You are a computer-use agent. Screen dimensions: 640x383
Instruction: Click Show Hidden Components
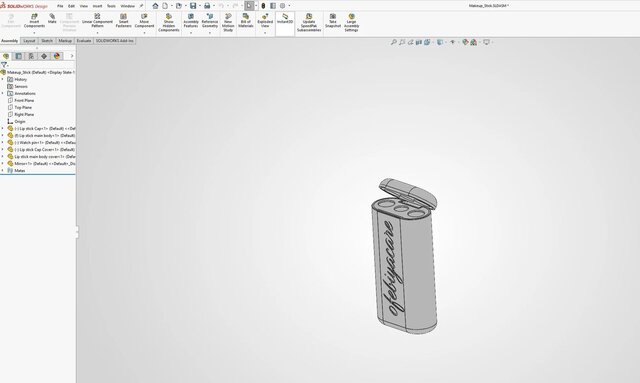169,23
